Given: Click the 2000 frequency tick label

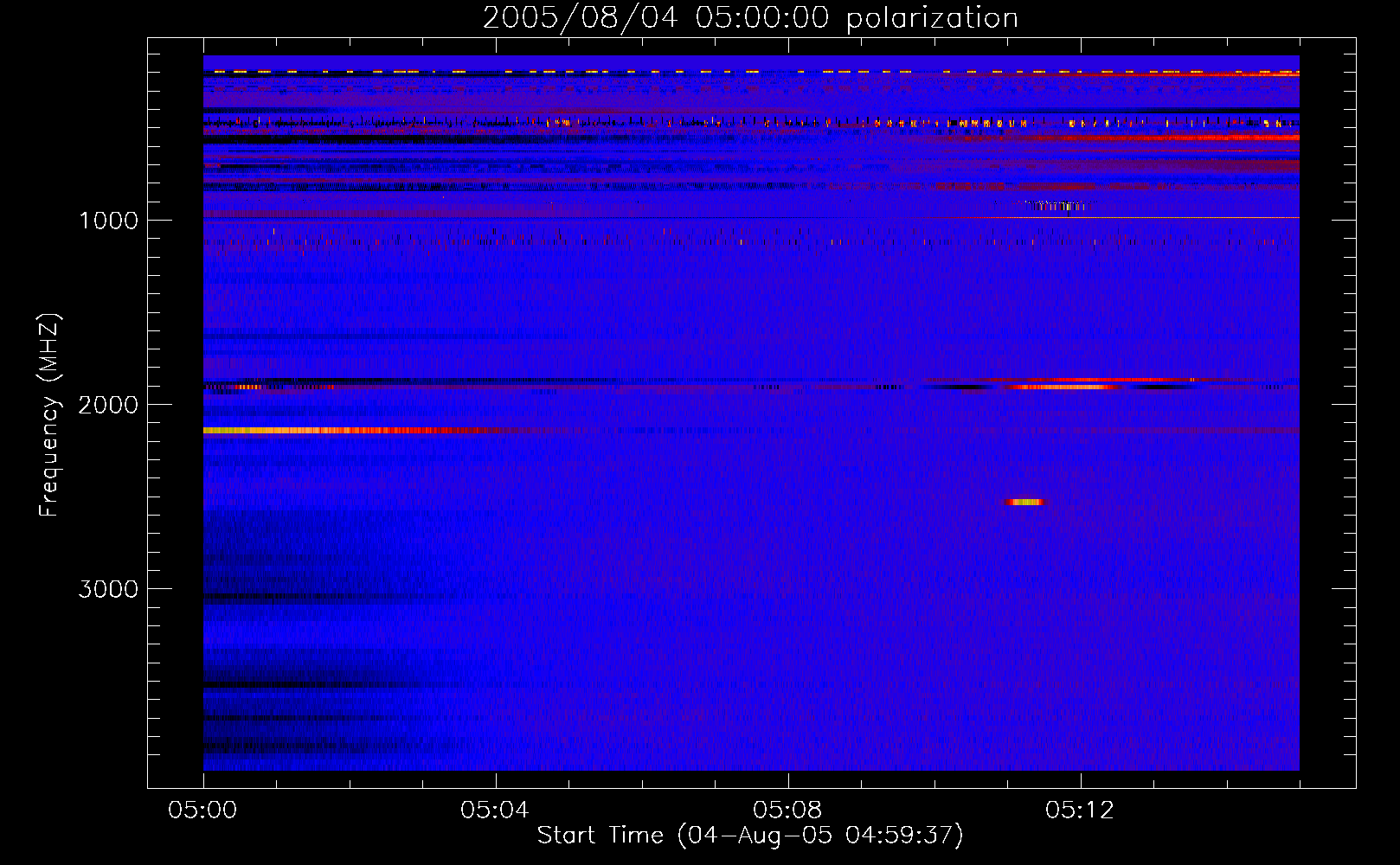Looking at the screenshot, I should pos(108,405).
